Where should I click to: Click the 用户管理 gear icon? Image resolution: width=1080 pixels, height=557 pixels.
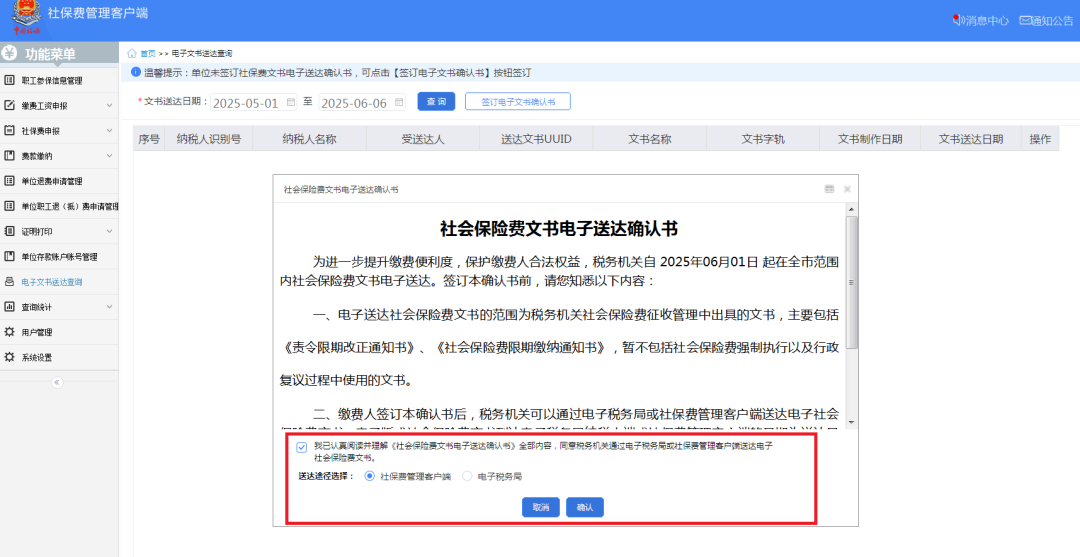tap(10, 332)
